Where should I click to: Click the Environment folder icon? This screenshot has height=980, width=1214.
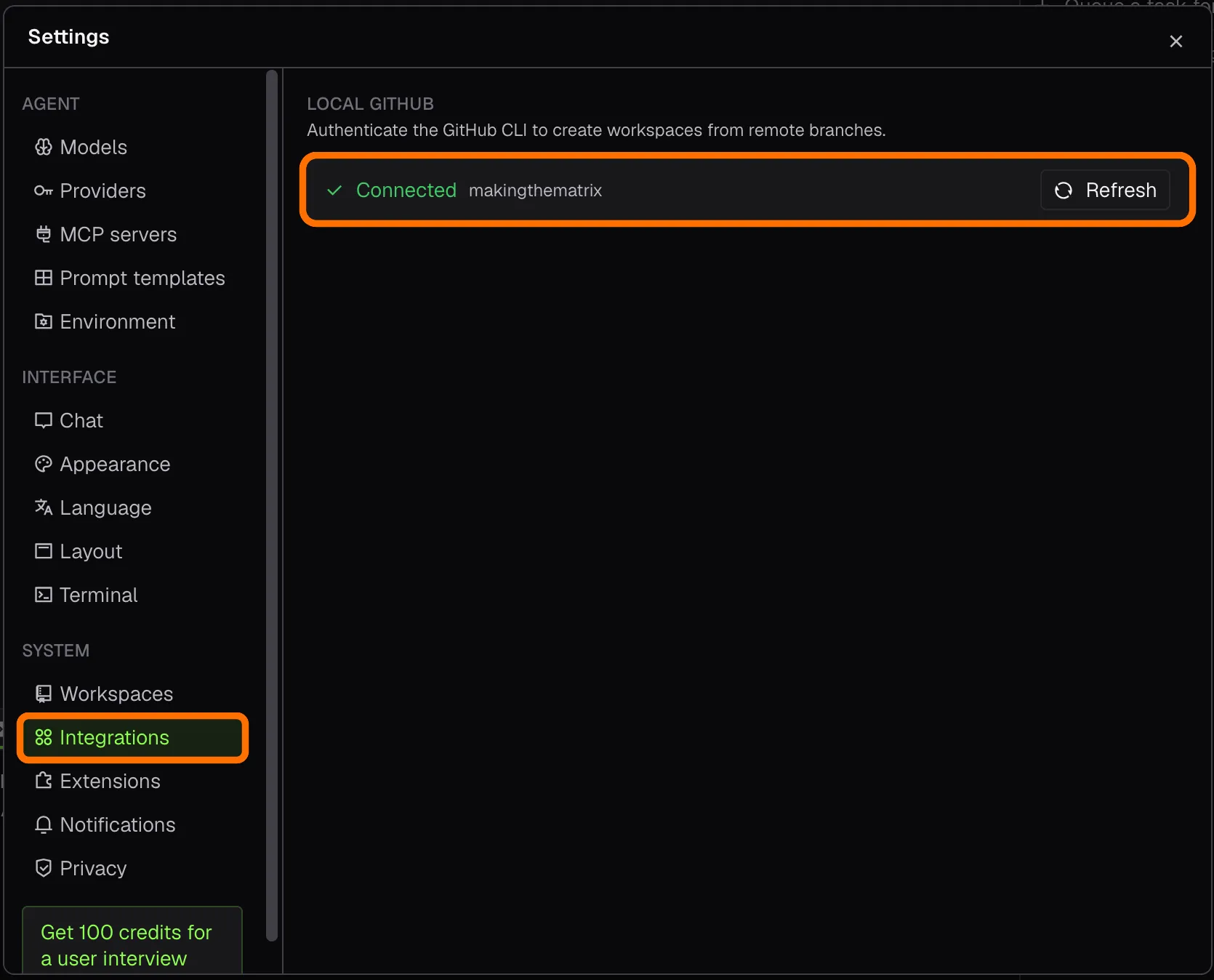tap(44, 321)
